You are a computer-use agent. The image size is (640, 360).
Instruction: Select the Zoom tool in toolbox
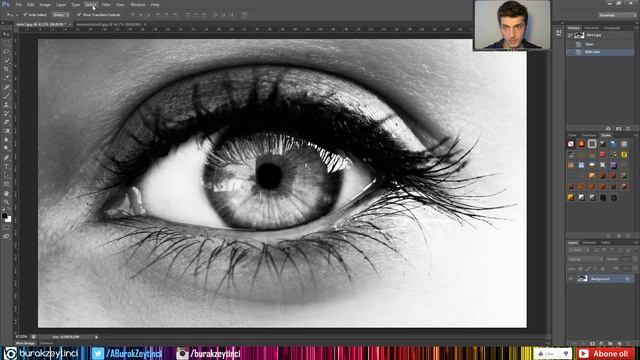point(6,202)
